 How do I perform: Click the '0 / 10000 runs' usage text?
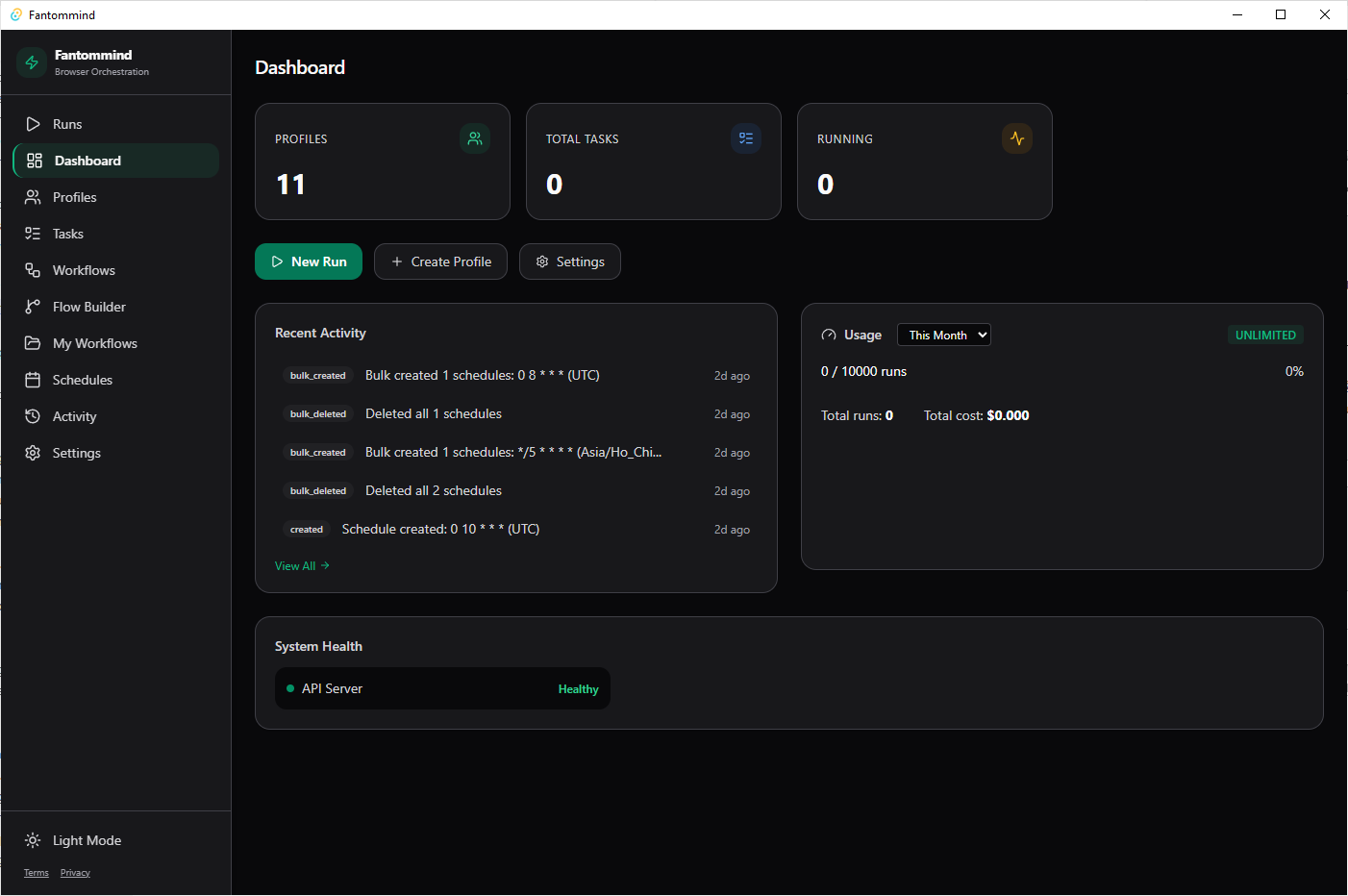tap(863, 371)
